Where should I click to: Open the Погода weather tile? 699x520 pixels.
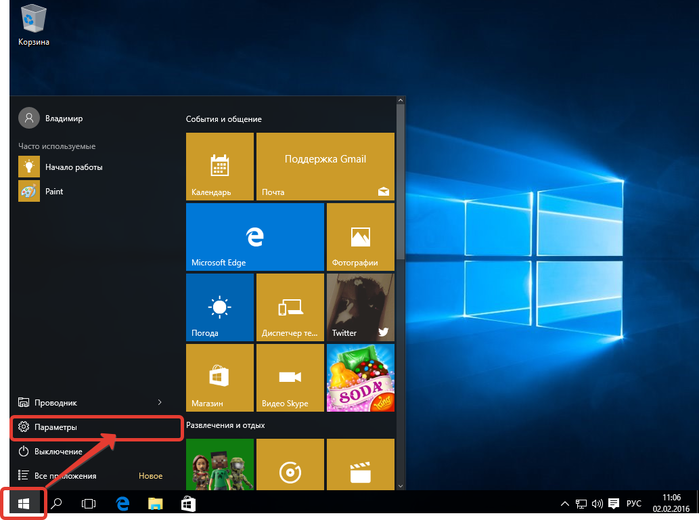pyautogui.click(x=220, y=307)
